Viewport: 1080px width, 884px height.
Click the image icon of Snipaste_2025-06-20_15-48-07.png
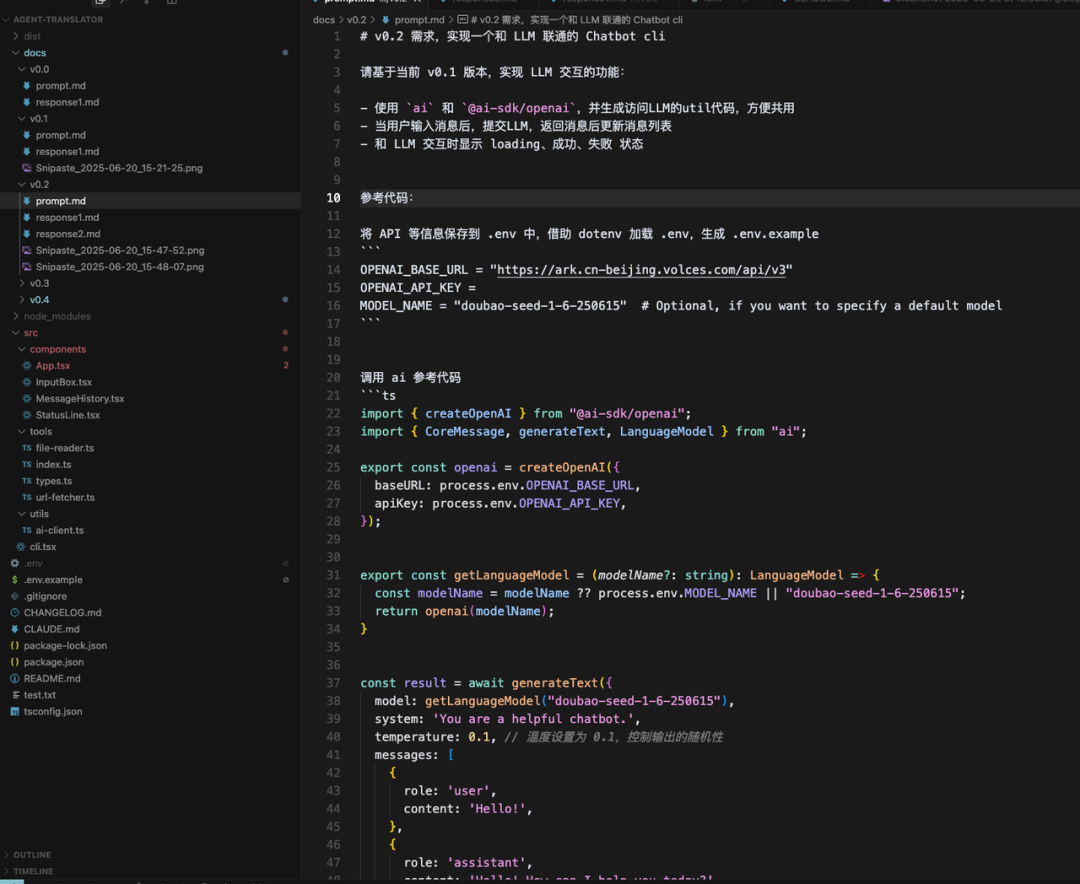coord(26,267)
